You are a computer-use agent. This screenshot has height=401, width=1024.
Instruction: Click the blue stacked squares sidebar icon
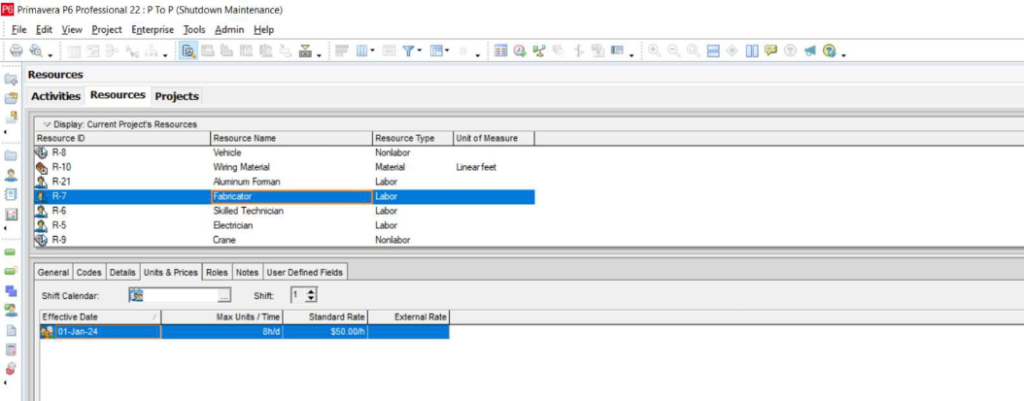coord(11,291)
